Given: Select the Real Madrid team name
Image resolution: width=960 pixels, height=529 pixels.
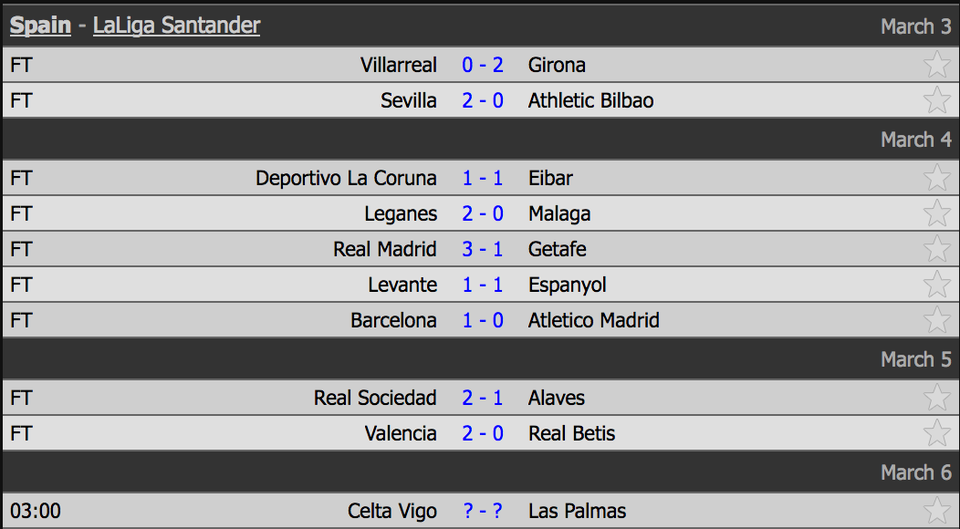Looking at the screenshot, I should 385,249.
